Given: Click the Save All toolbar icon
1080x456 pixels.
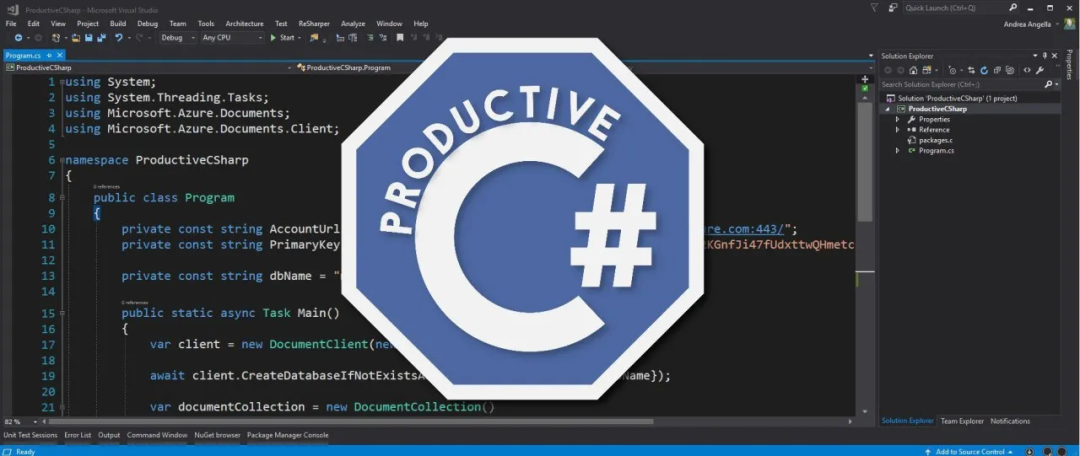Looking at the screenshot, I should (x=101, y=38).
